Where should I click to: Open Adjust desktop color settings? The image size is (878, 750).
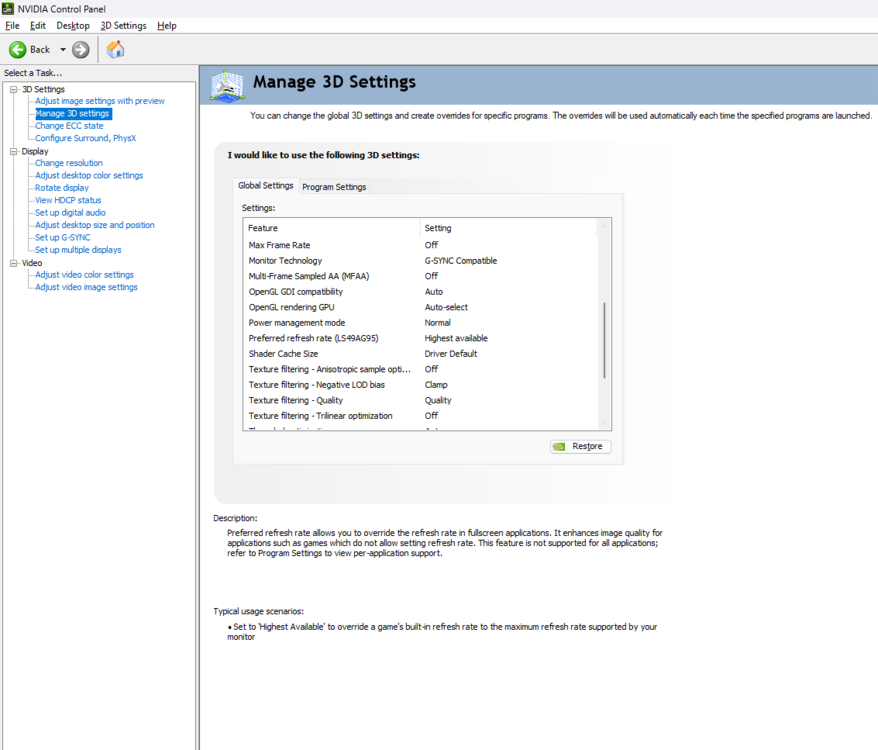(89, 175)
